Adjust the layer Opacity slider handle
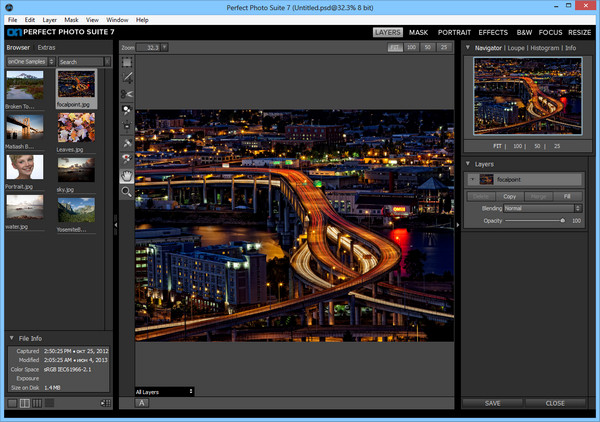 point(562,220)
